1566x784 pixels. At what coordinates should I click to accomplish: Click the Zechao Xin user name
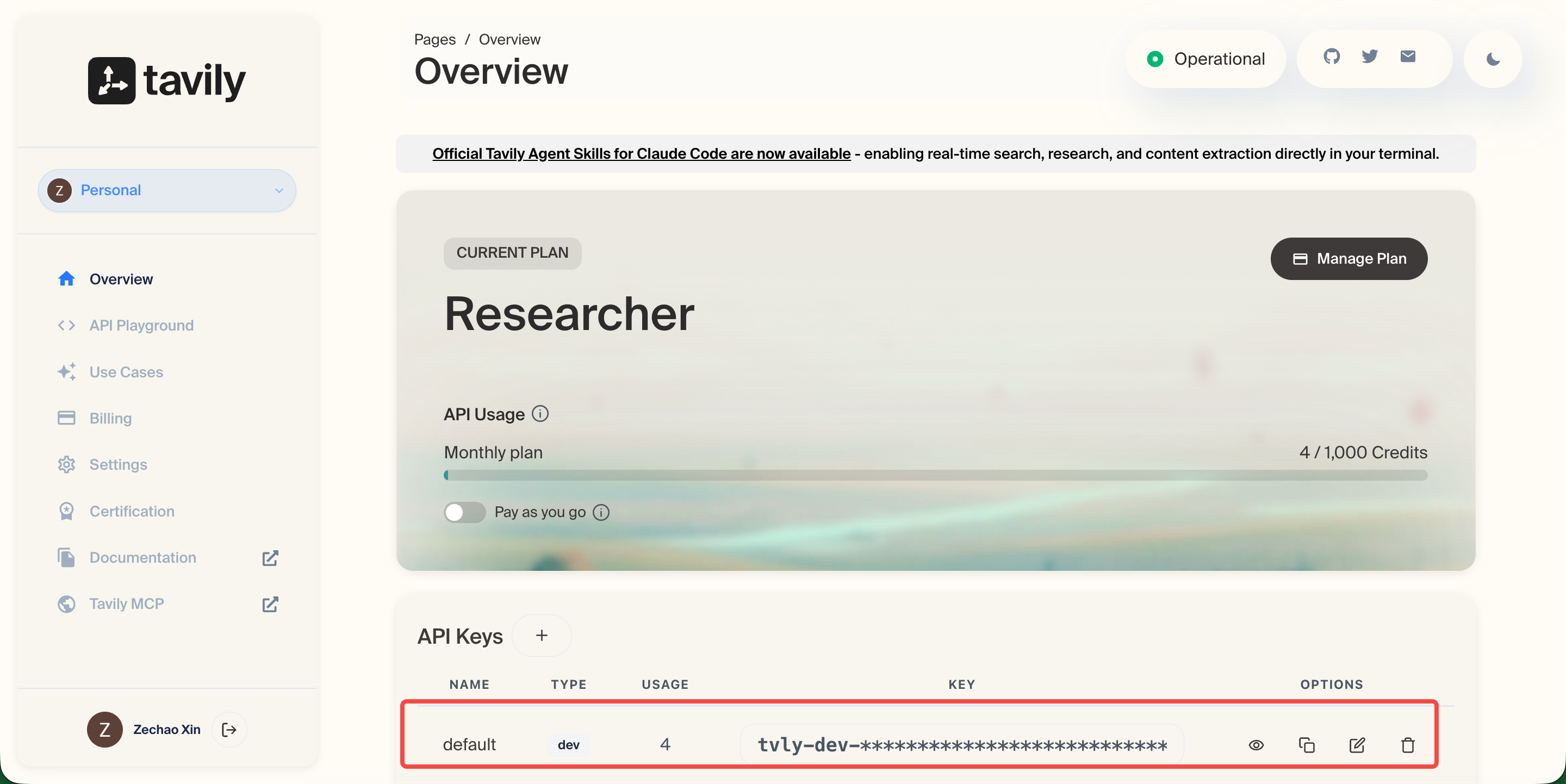click(166, 729)
